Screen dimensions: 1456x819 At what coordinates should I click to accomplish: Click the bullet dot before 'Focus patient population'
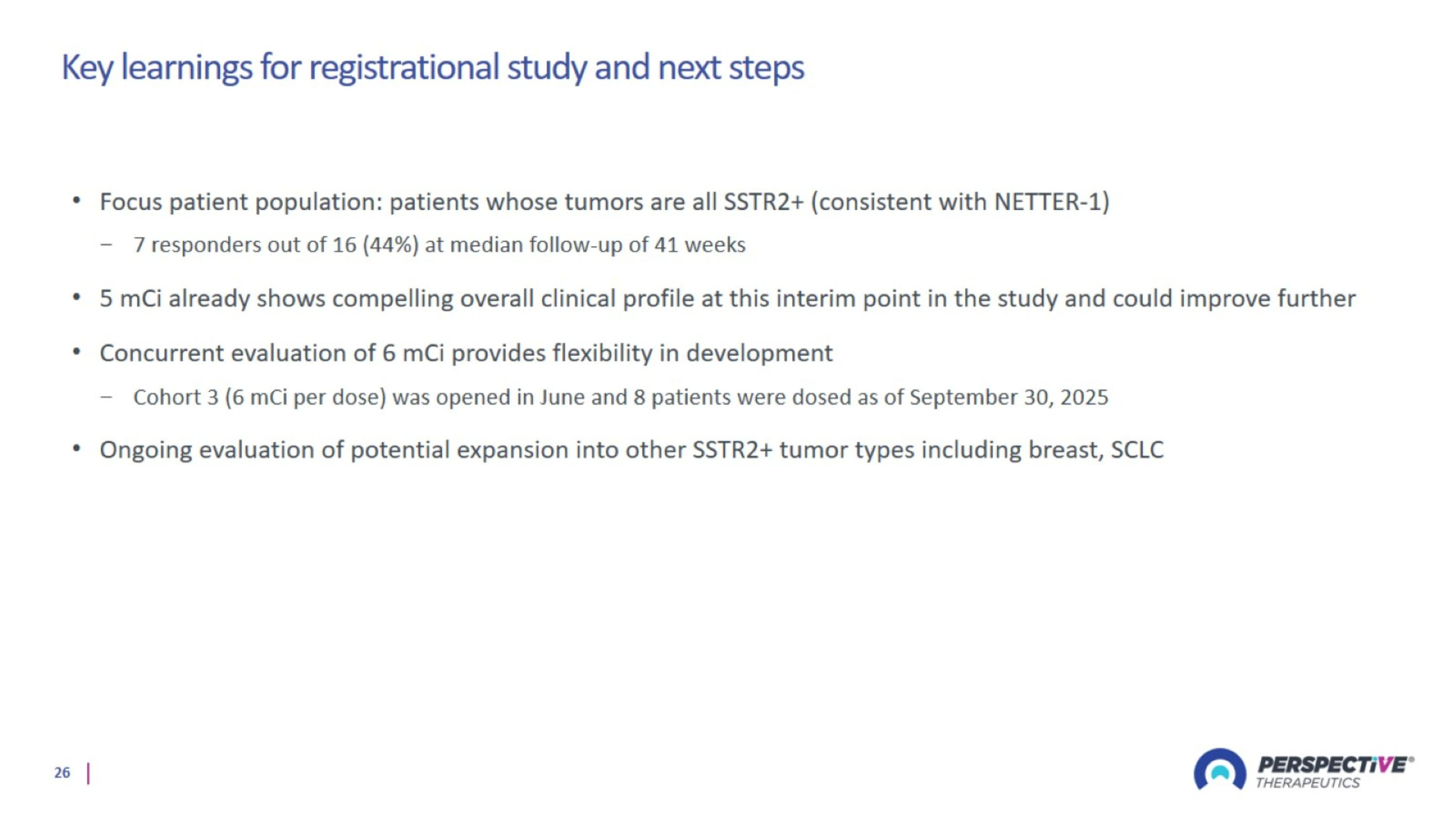click(x=77, y=201)
